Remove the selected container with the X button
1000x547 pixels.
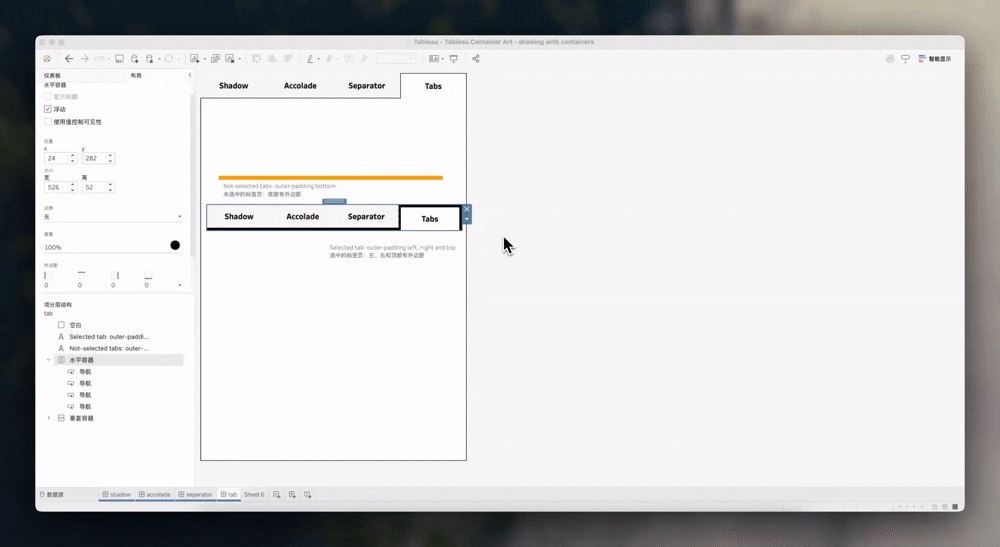[x=467, y=209]
